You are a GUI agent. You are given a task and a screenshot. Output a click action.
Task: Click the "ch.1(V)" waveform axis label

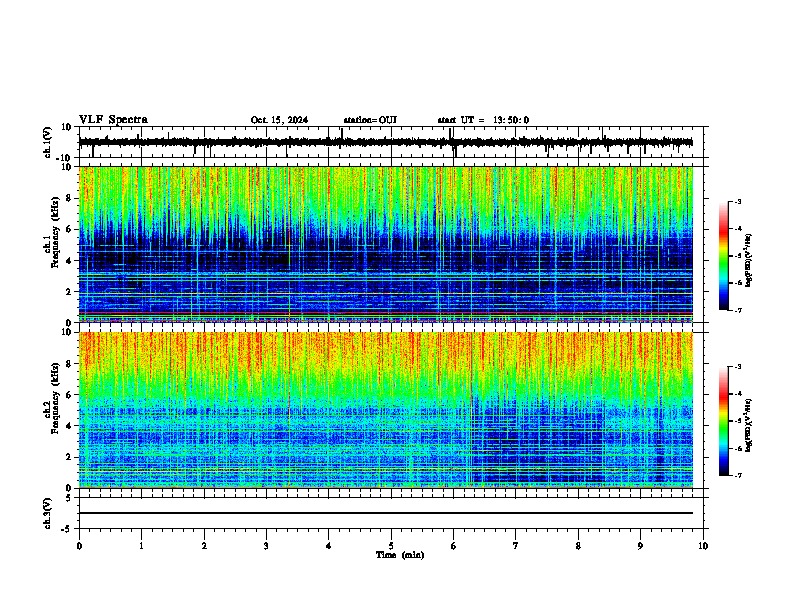point(48,142)
